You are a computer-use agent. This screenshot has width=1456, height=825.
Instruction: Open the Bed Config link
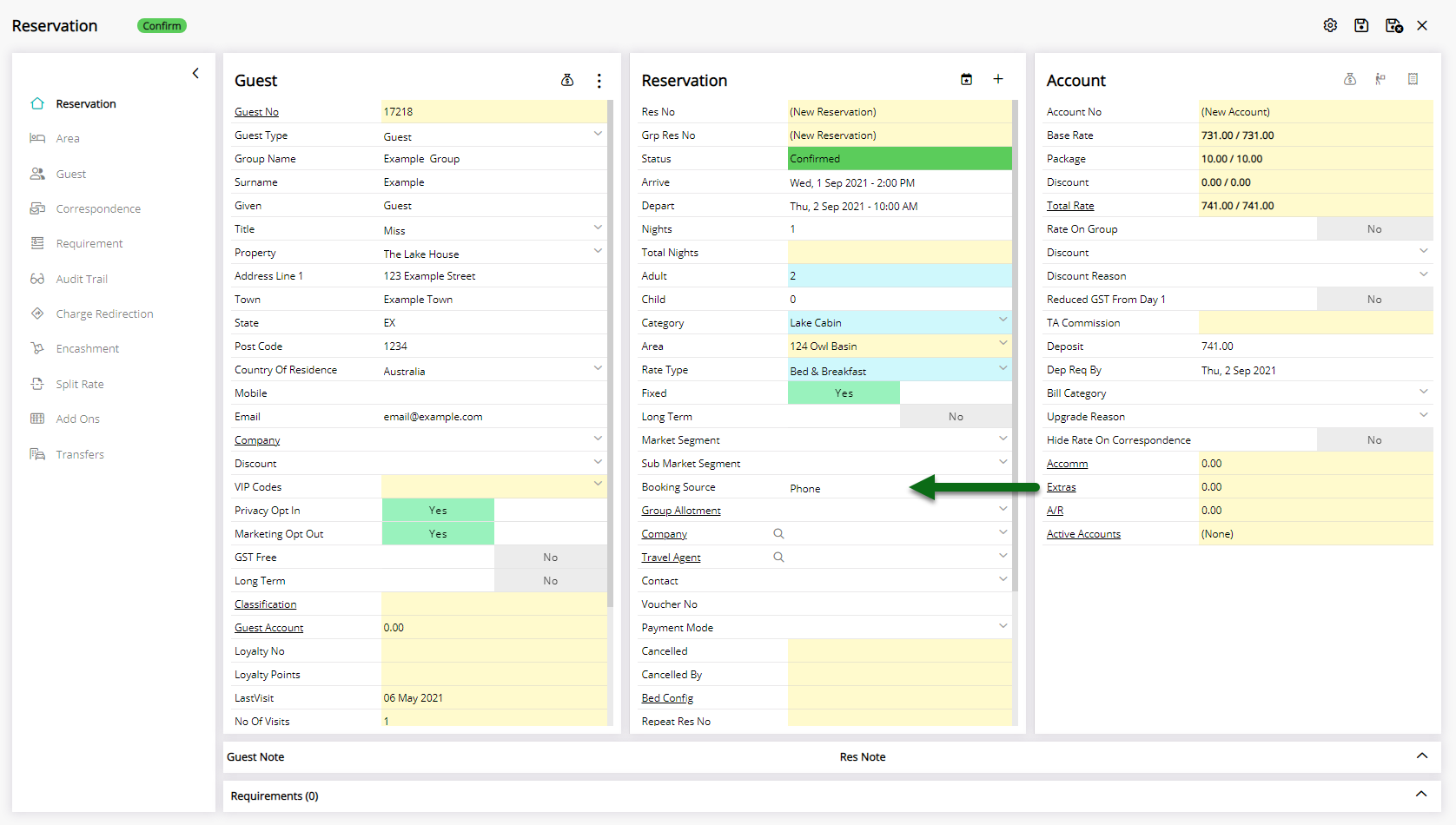tap(667, 698)
